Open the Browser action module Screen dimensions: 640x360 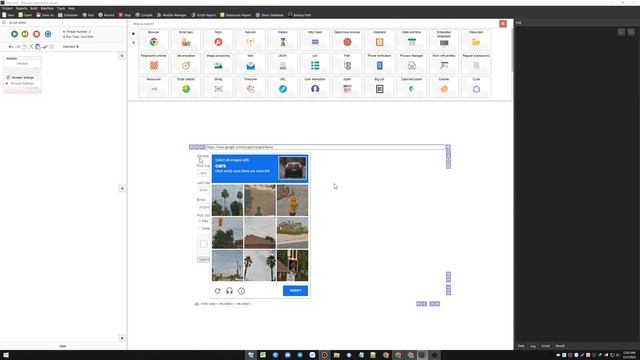(x=153, y=40)
